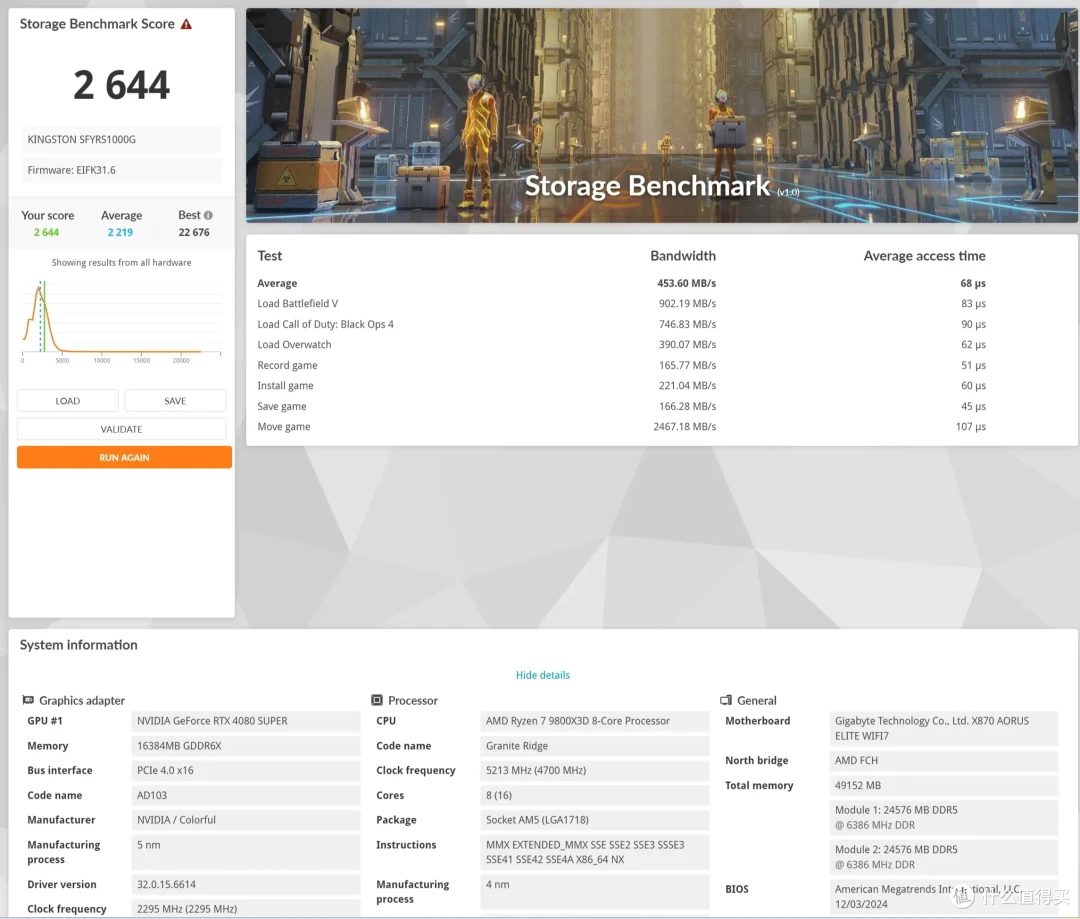
Task: Click the System information heading
Action: click(79, 645)
